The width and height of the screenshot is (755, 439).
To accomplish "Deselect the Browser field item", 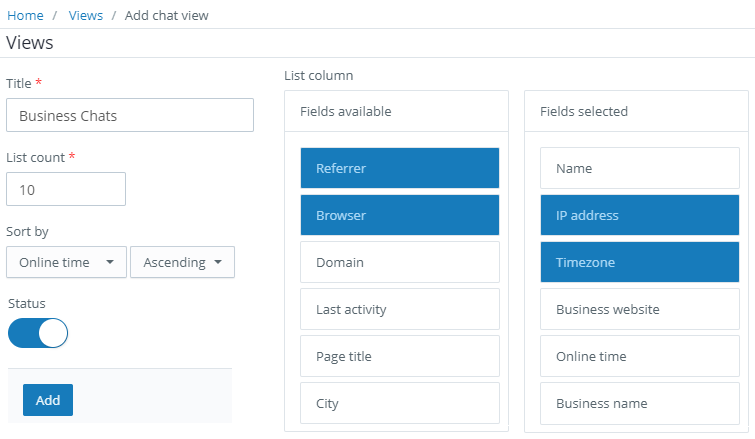I will pos(399,215).
